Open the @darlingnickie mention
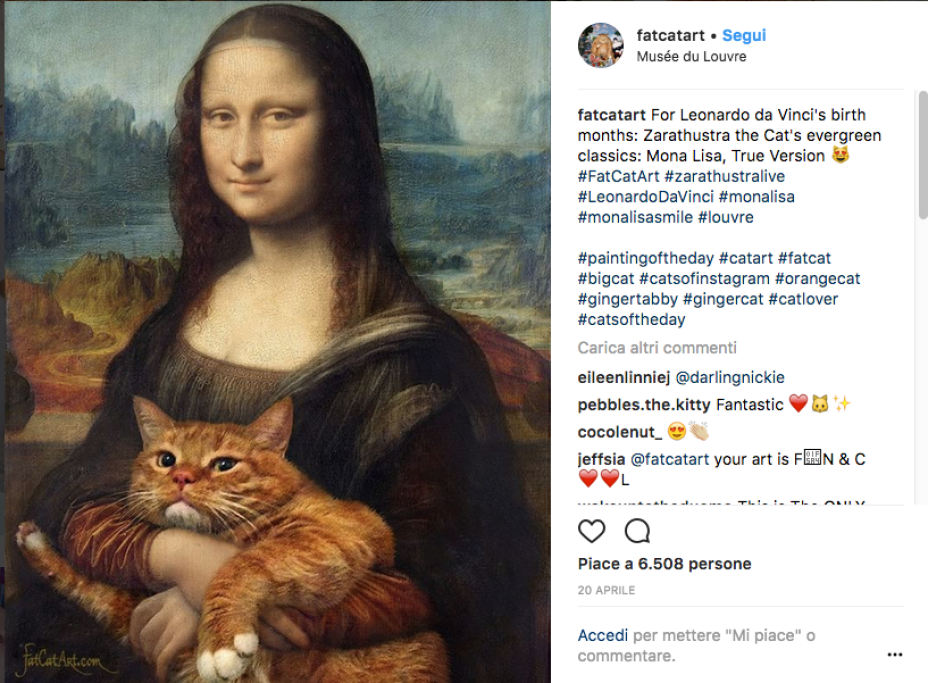The width and height of the screenshot is (928, 683). [x=731, y=378]
